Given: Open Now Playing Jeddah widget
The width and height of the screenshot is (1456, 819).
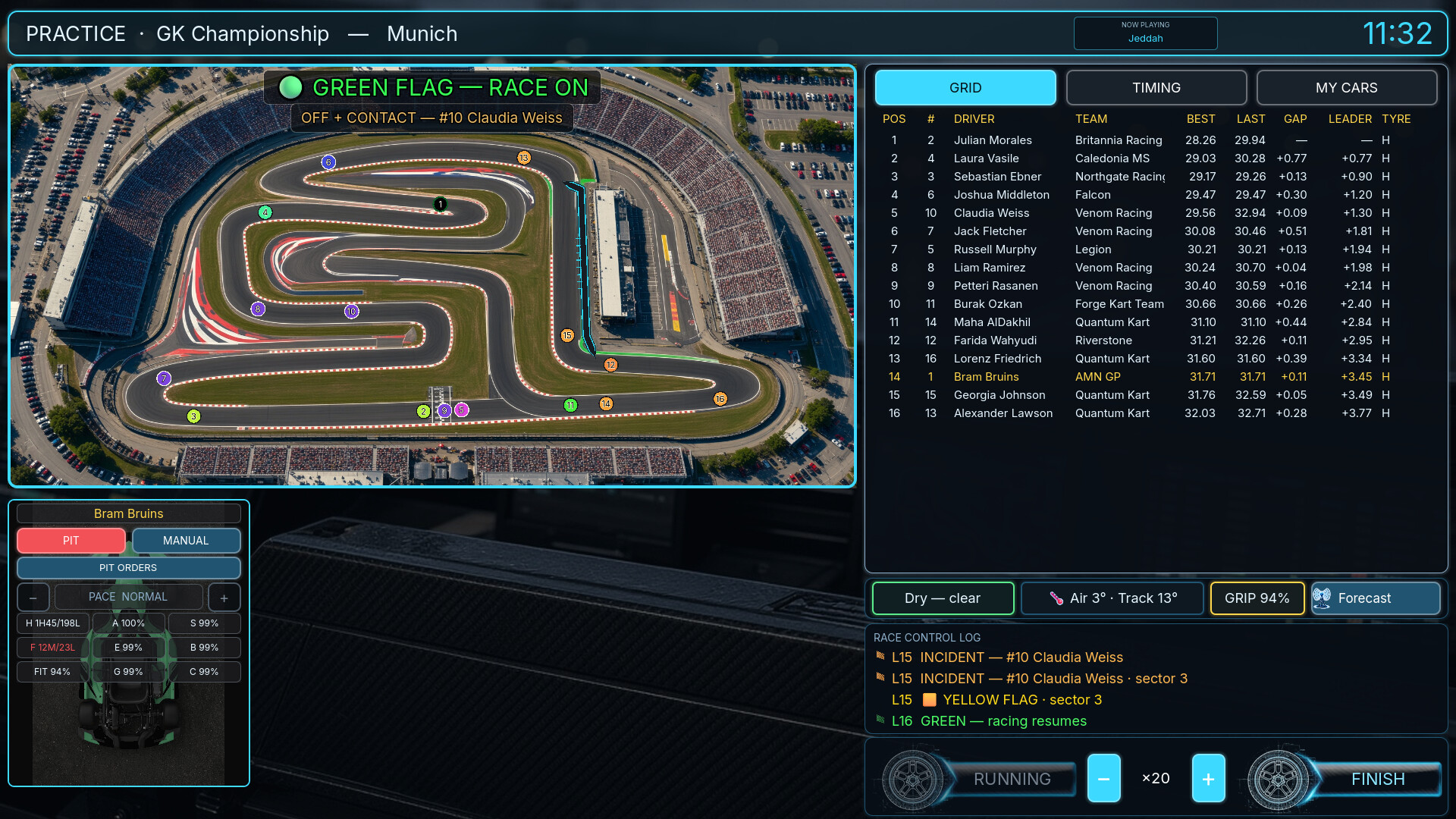Looking at the screenshot, I should 1146,33.
